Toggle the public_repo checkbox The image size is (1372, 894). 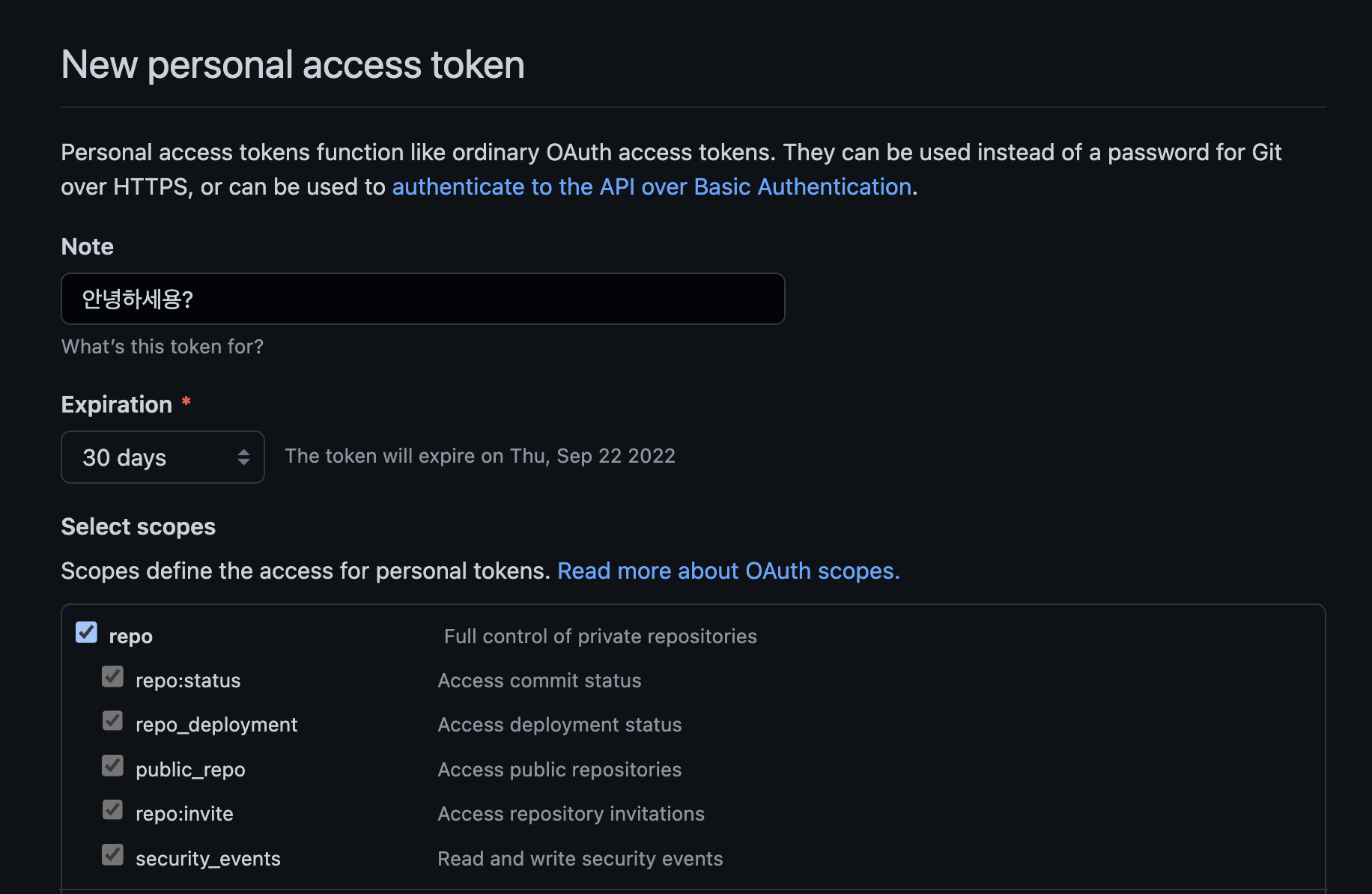112,766
